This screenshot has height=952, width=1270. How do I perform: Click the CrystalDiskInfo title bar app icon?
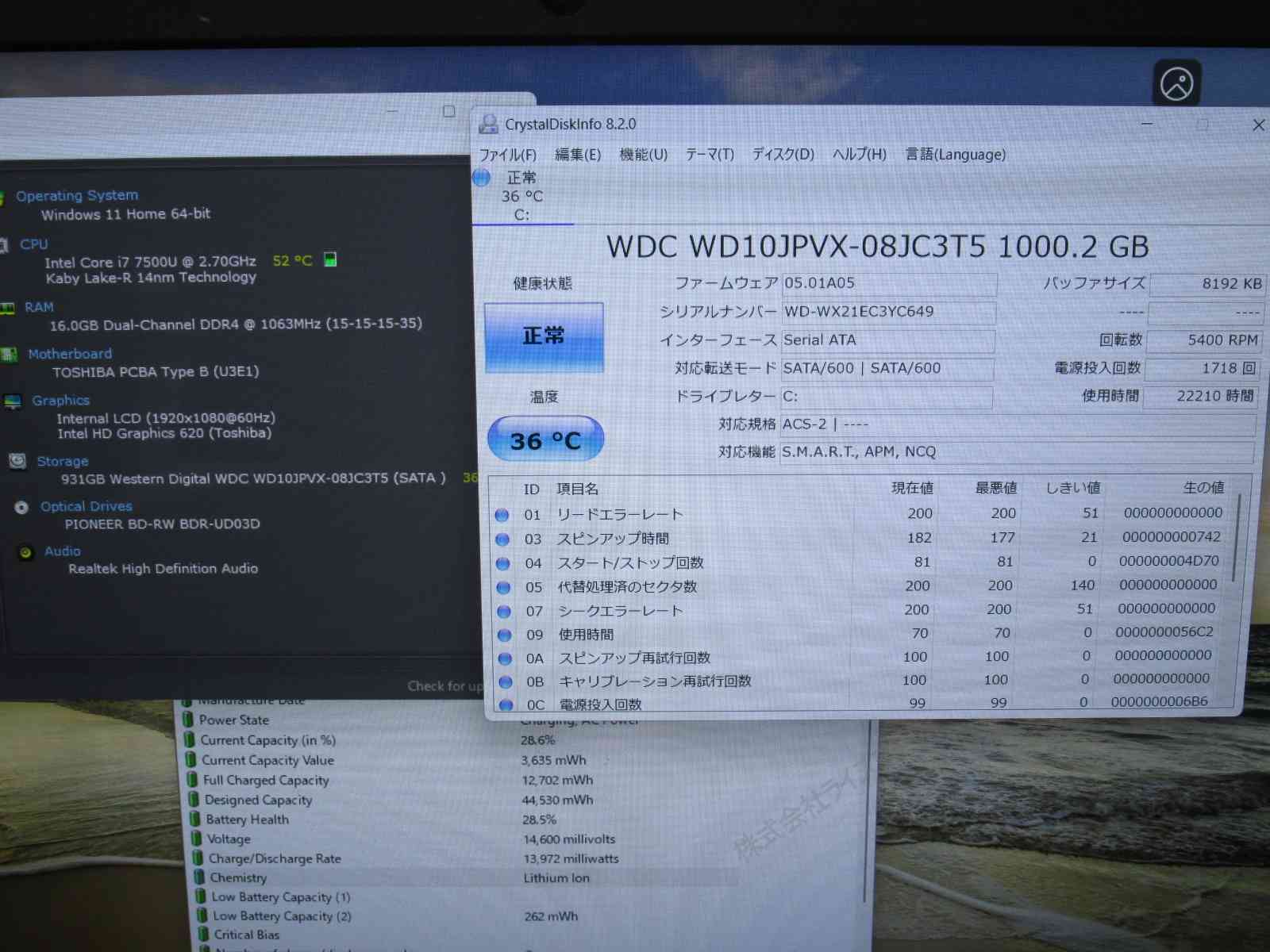[488, 125]
